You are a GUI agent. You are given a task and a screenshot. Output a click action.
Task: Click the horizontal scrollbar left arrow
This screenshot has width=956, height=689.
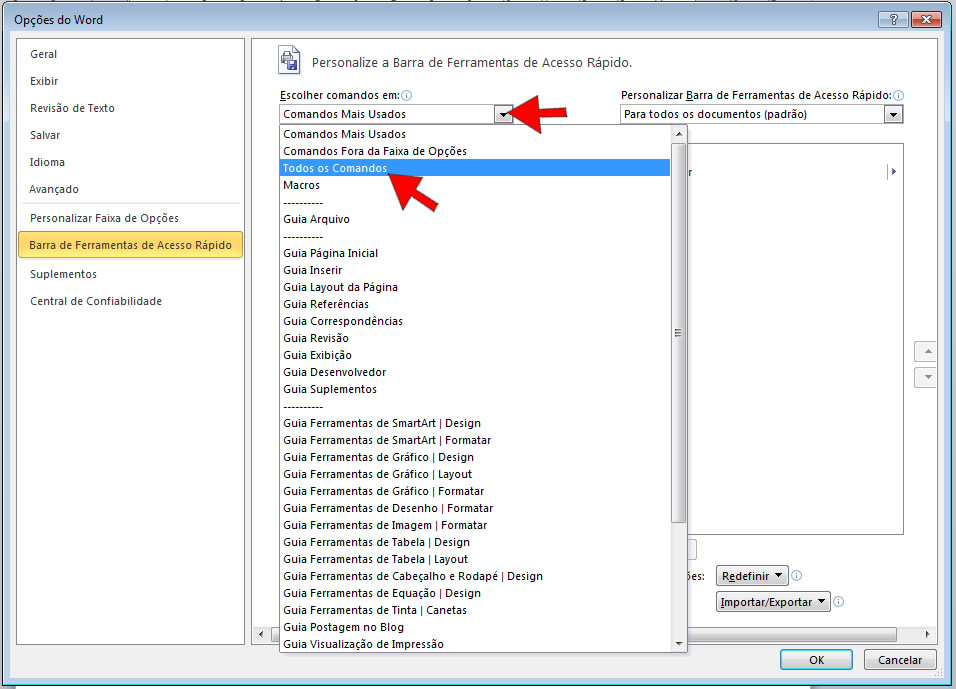(261, 635)
